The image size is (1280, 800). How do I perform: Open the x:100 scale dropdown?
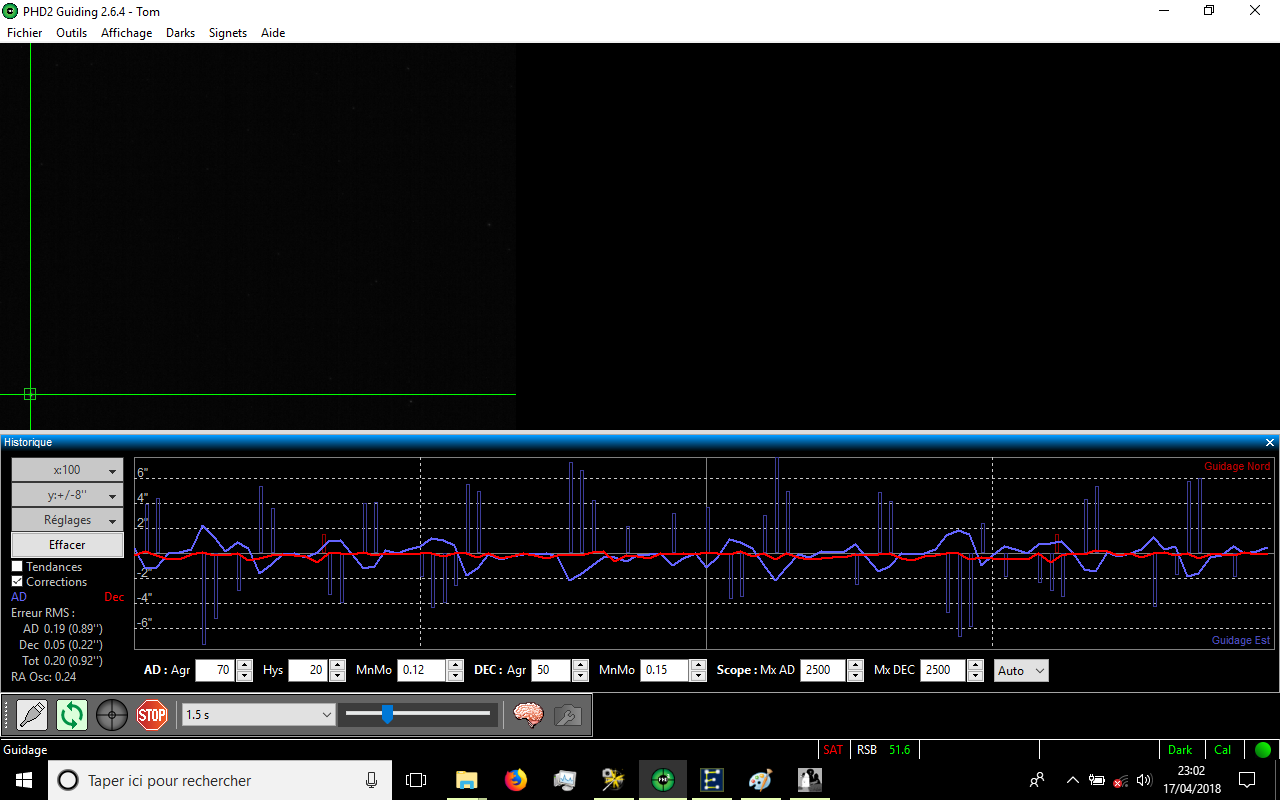67,470
